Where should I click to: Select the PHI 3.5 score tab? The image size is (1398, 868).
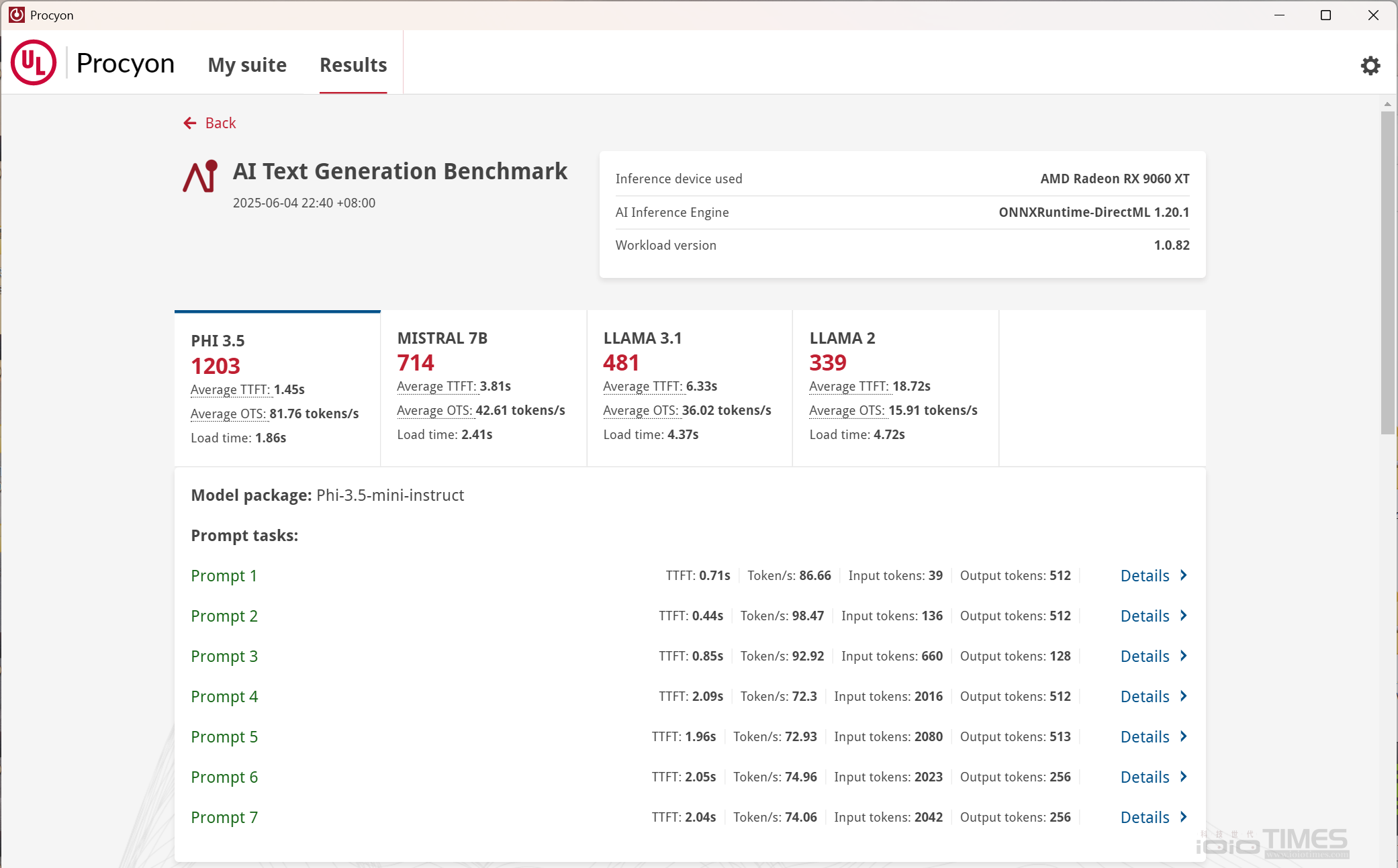click(x=277, y=389)
